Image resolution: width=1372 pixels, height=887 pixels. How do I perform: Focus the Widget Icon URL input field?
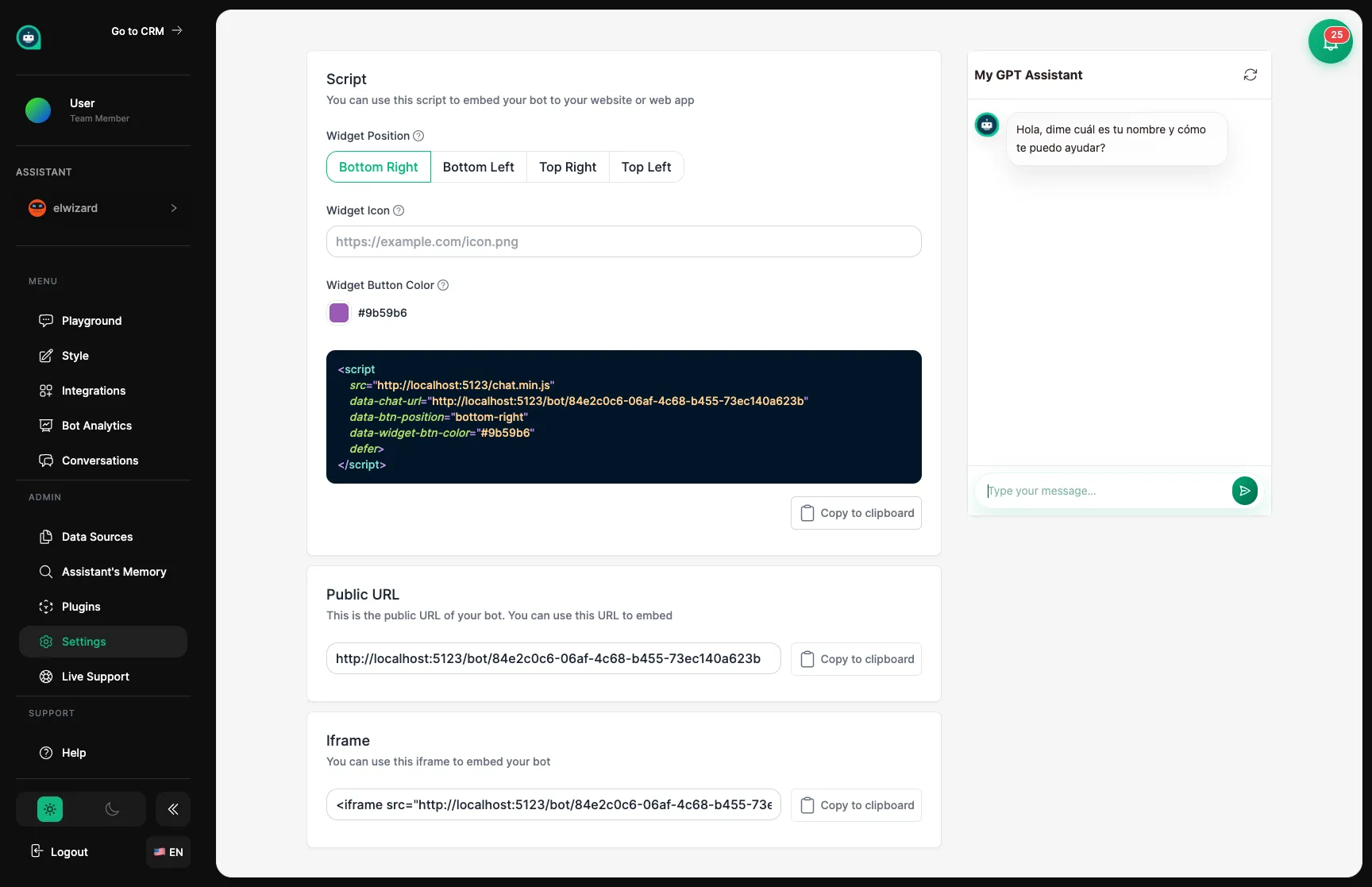[624, 241]
